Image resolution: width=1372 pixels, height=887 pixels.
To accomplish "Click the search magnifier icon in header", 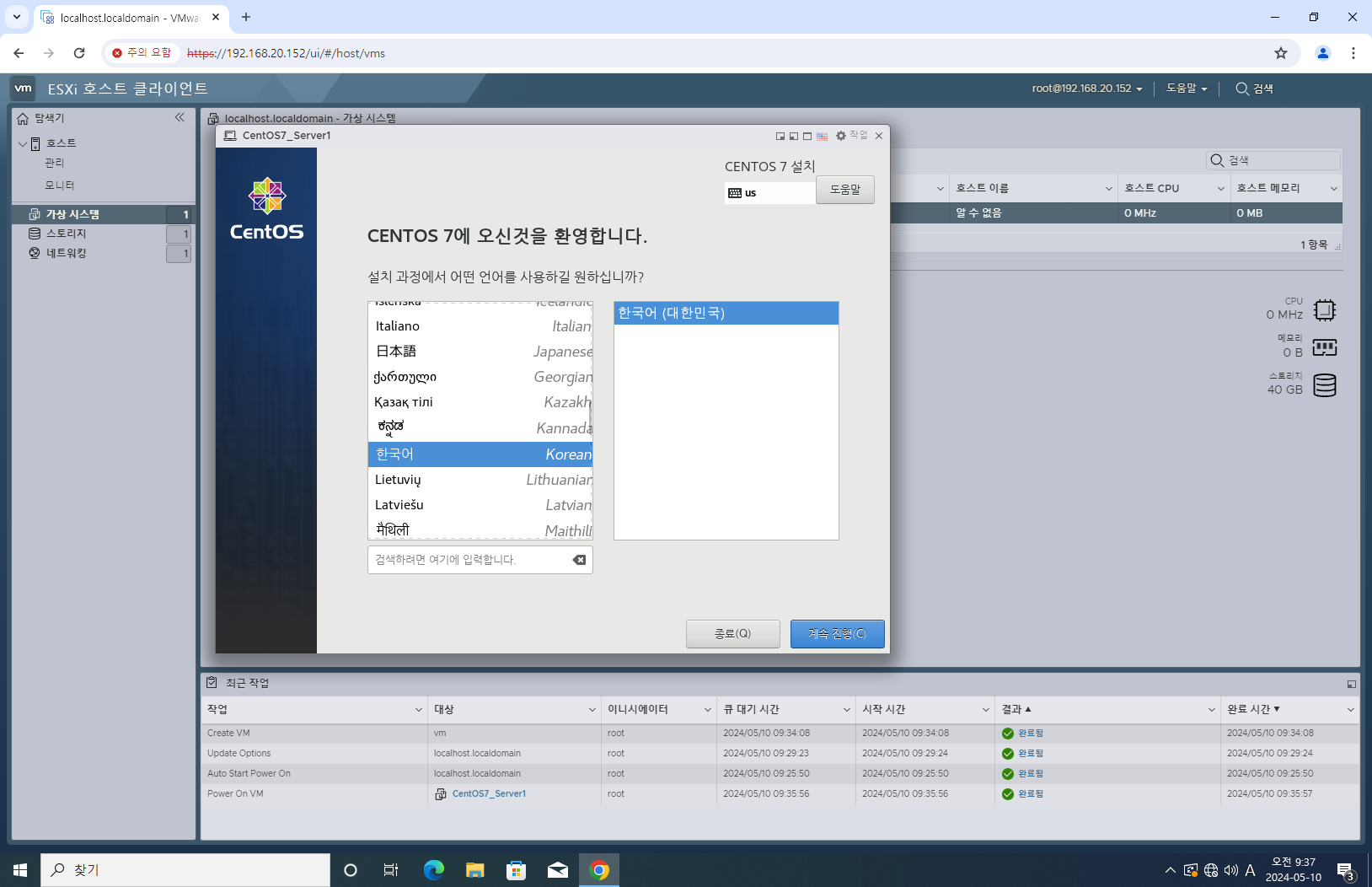I will pos(1242,89).
